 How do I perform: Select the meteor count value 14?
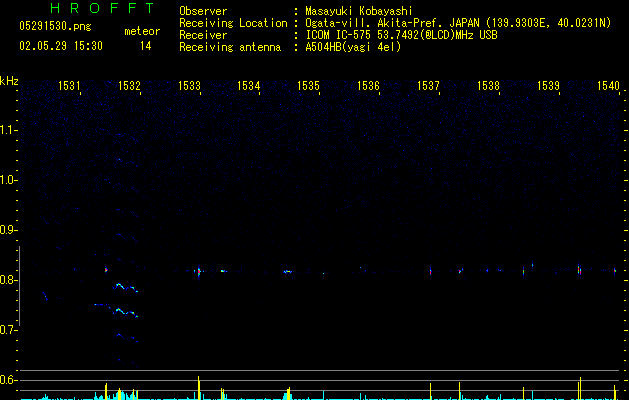click(146, 46)
